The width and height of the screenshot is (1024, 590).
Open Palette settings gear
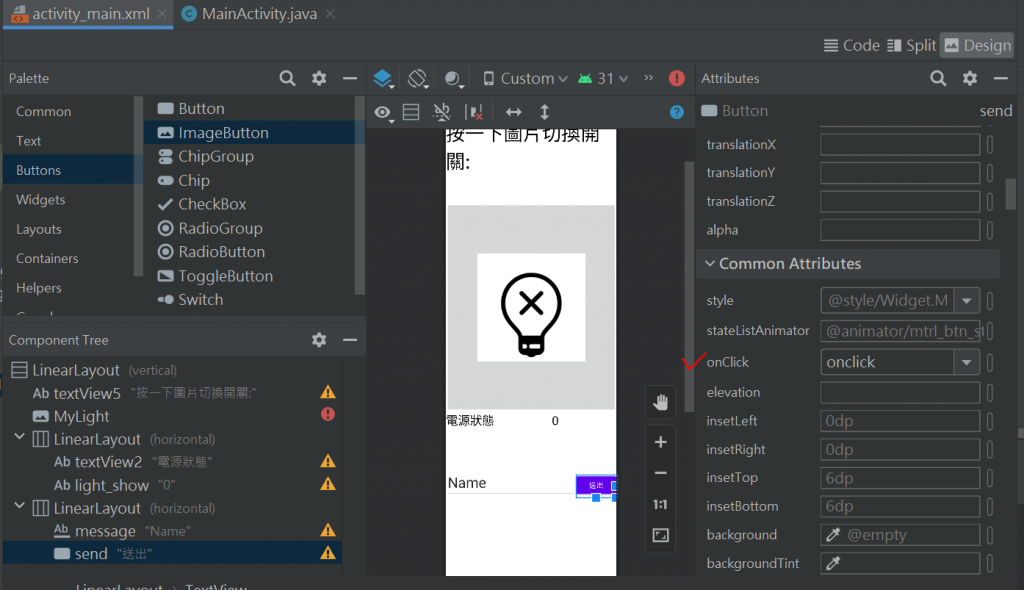(x=319, y=78)
